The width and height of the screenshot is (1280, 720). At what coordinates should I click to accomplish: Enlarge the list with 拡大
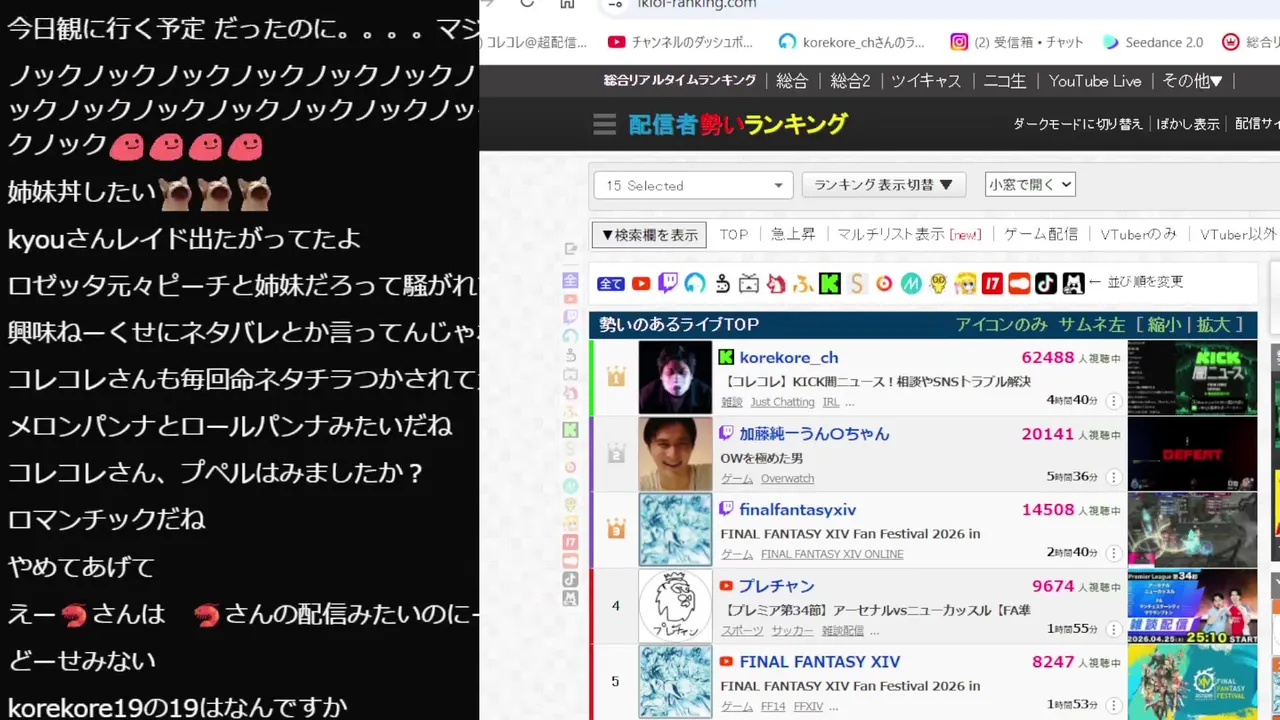1213,324
